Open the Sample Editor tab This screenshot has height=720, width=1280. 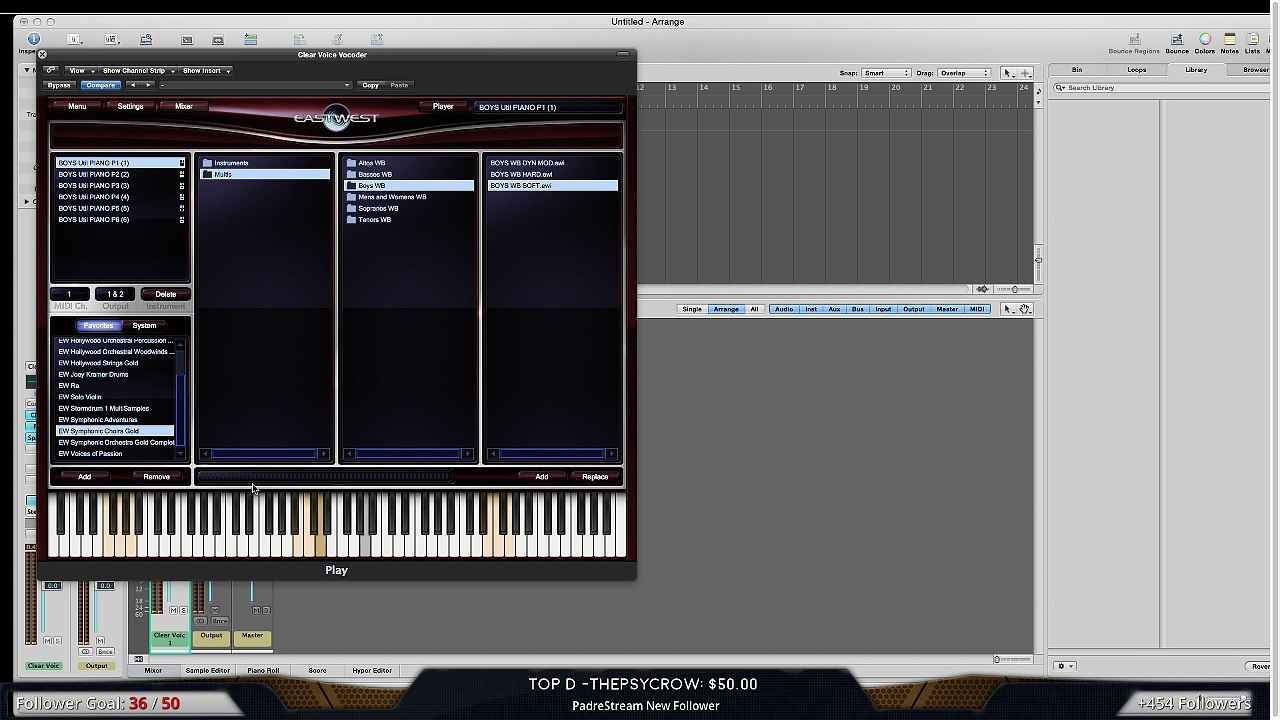(x=208, y=671)
